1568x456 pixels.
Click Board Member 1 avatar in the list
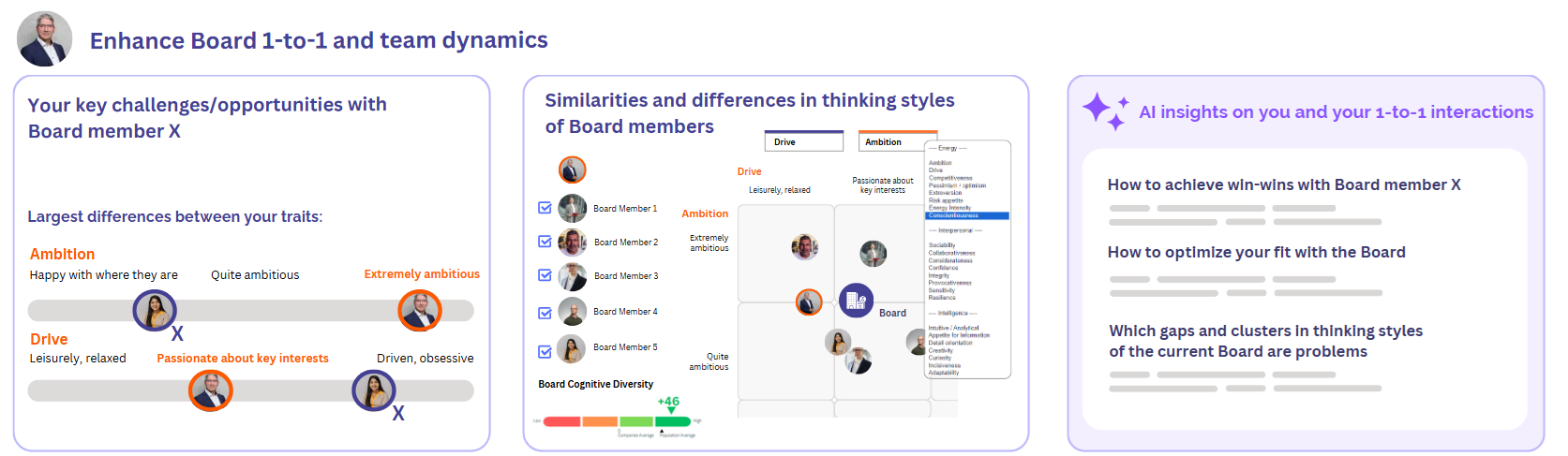point(573,209)
